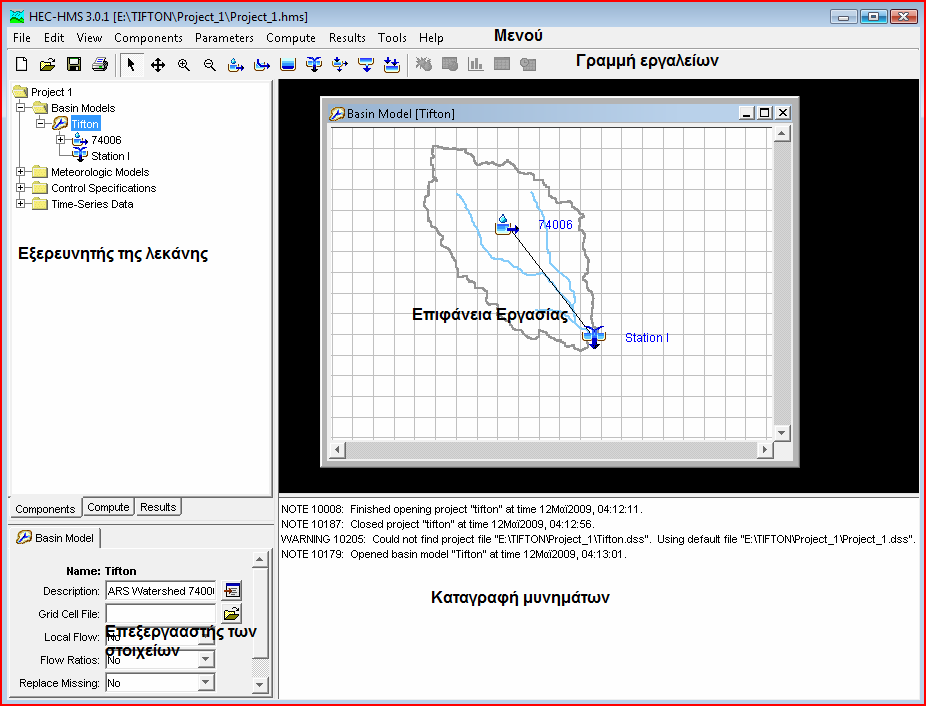Select the Arrow pointer tool

coord(131,64)
